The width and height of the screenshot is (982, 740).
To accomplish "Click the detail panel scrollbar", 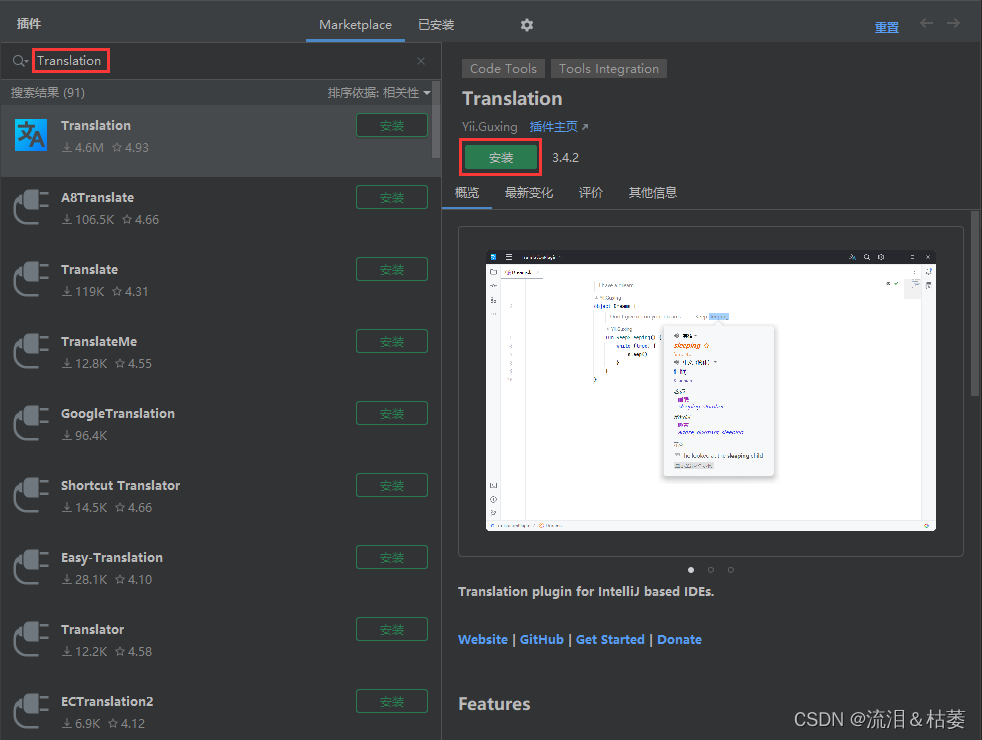I will 974,304.
